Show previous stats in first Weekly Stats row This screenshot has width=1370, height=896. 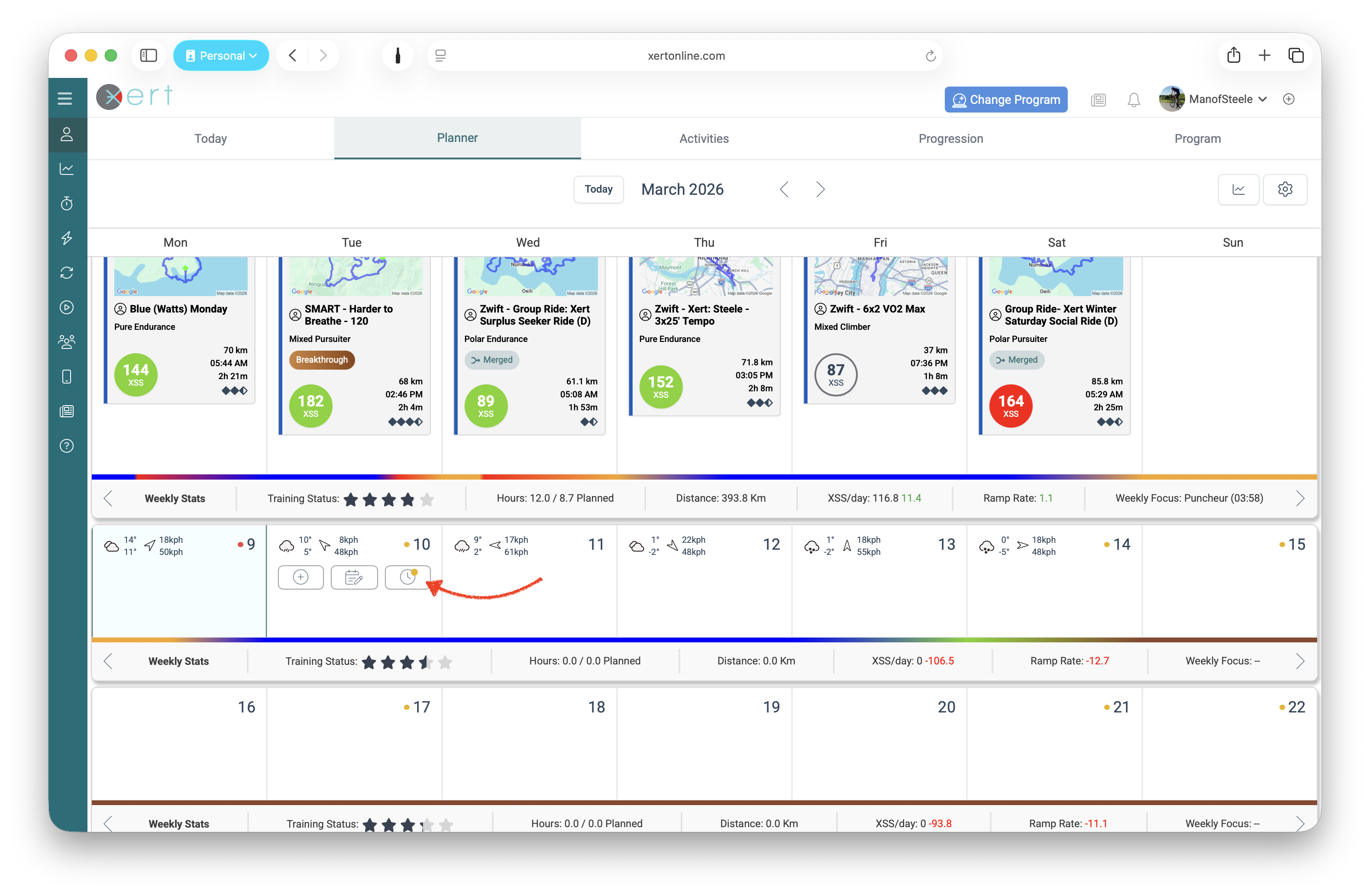108,498
